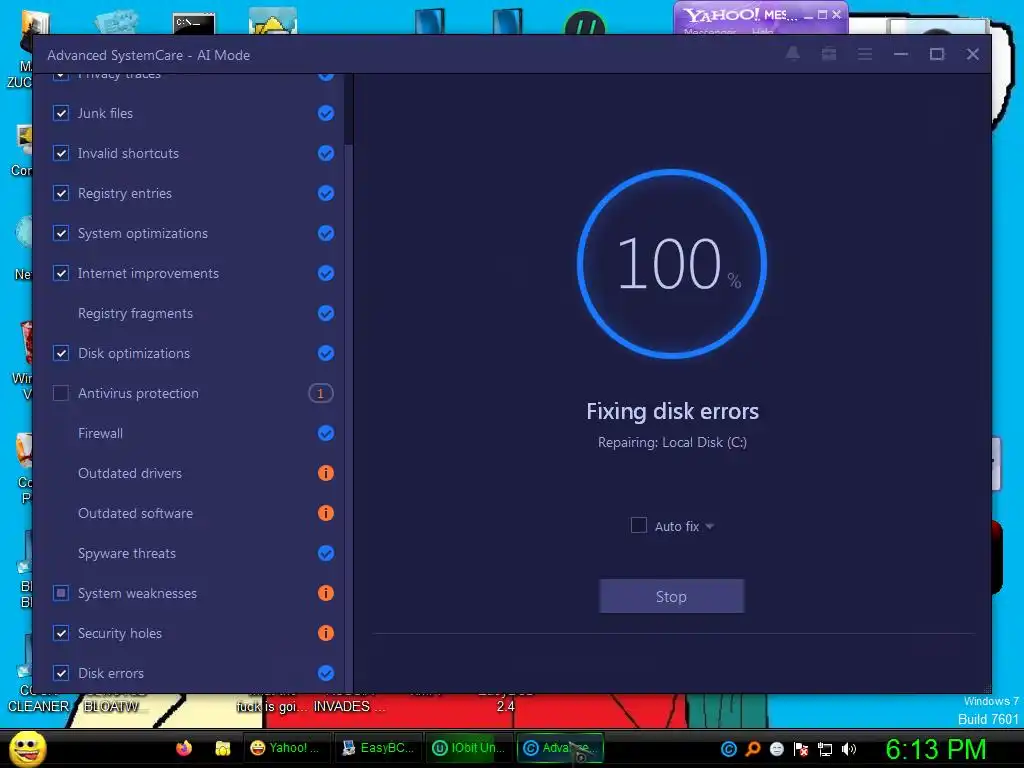Image resolution: width=1024 pixels, height=768 pixels.
Task: Select the Outdated drivers label
Action: [x=130, y=473]
